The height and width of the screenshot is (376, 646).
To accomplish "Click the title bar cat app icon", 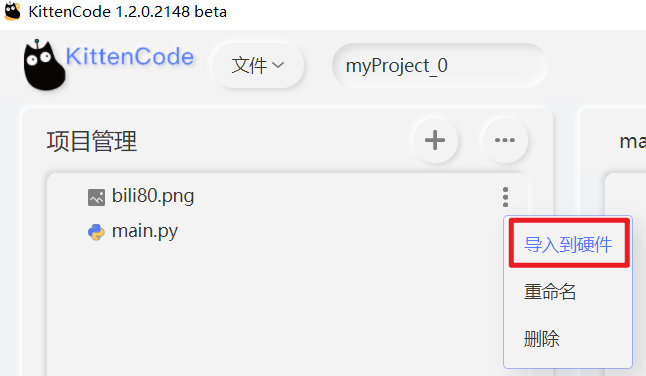I will click(12, 11).
